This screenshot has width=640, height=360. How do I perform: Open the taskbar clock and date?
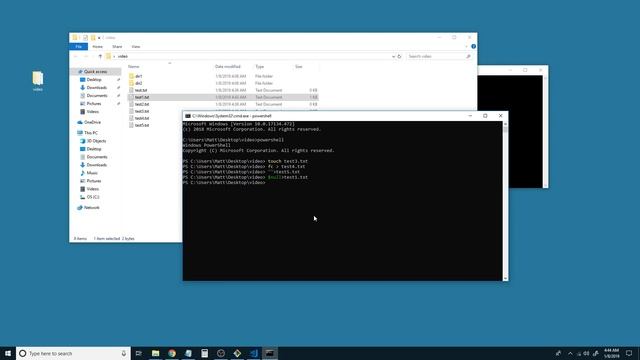(611, 353)
